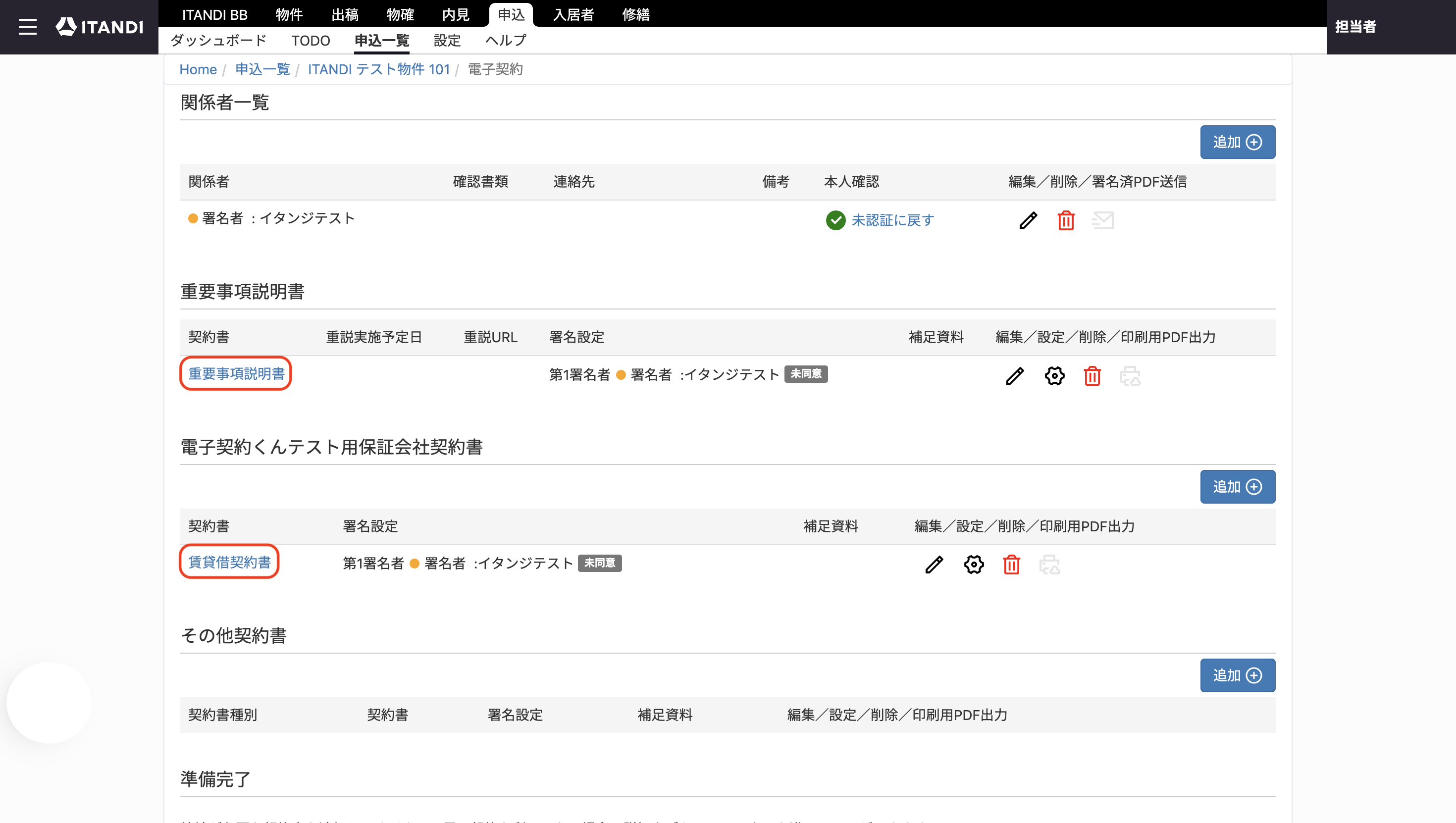The height and width of the screenshot is (823, 1456).
Task: Click 追加 button in 保証会社契約書 section
Action: (1237, 487)
